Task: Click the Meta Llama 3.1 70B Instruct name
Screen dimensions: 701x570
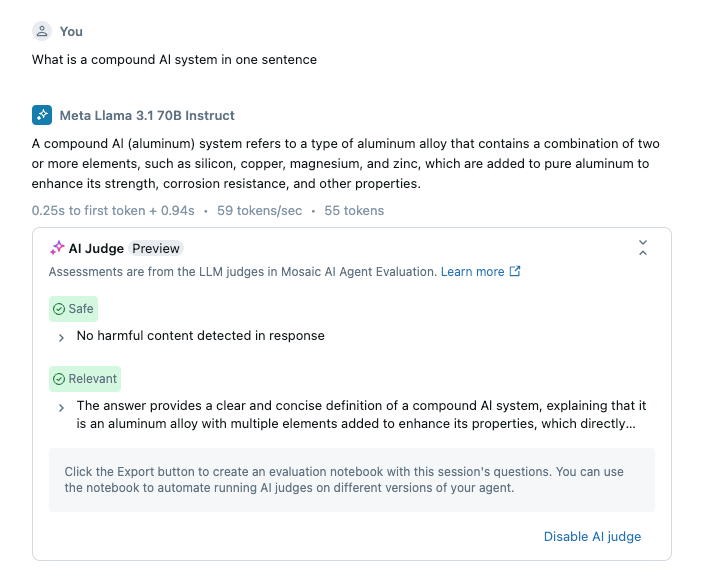Action: tap(147, 115)
